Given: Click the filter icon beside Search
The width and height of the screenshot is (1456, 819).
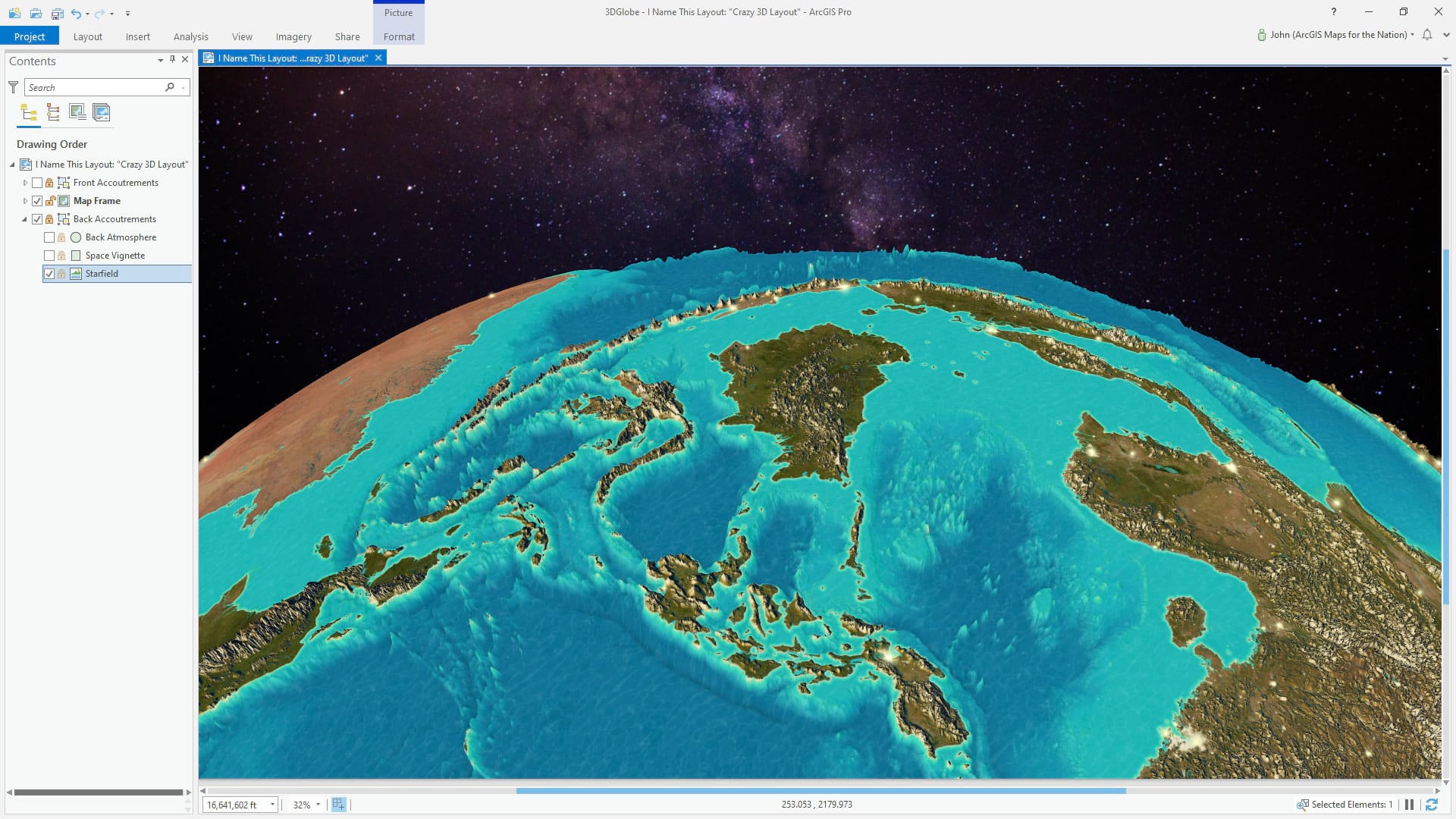Looking at the screenshot, I should coord(13,87).
